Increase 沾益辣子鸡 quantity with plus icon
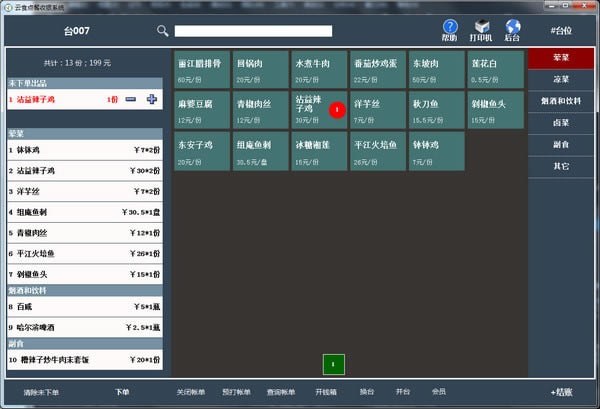Screen dimensions: 600x409 point(152,99)
